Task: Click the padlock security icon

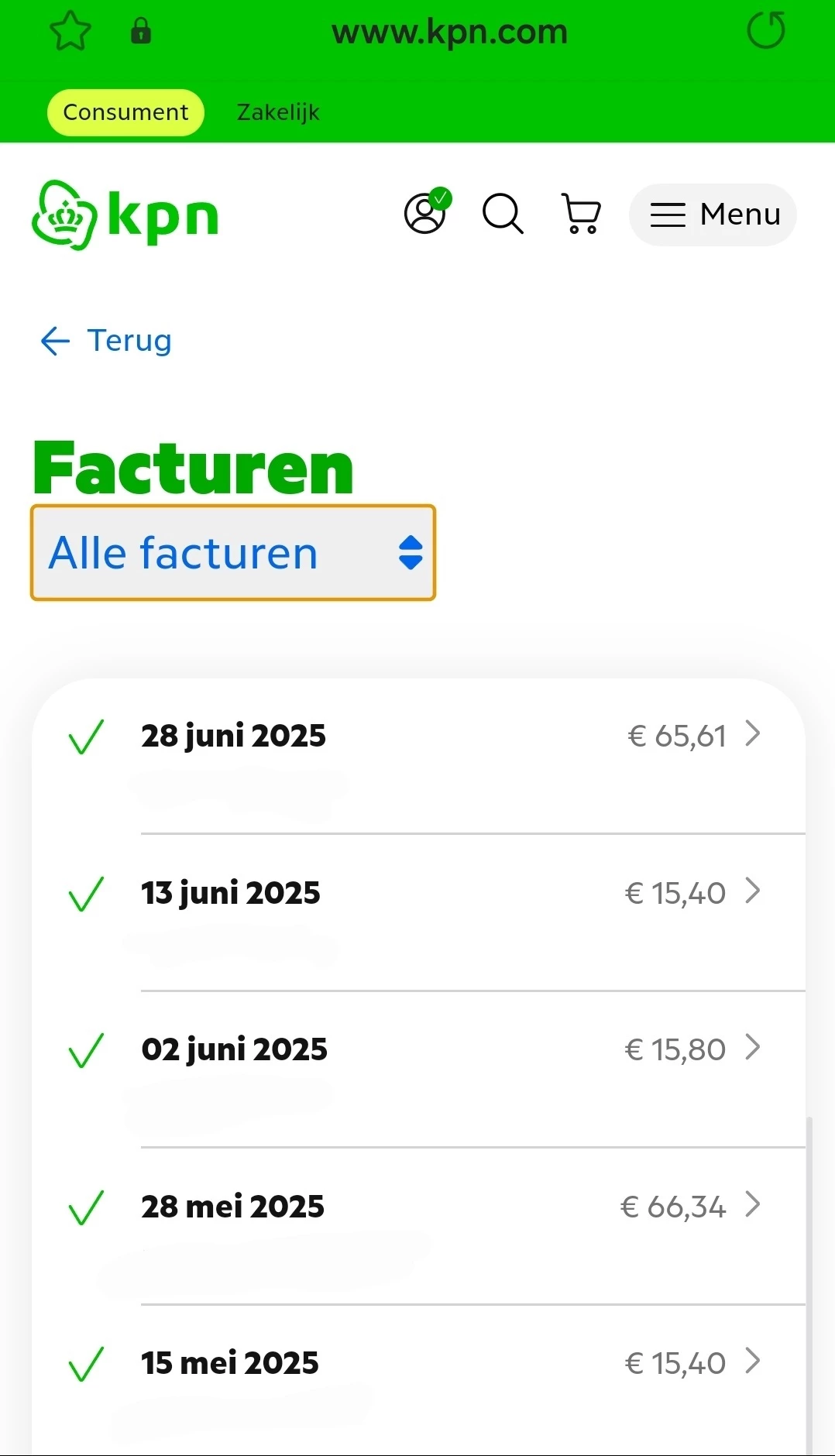Action: coord(141,32)
